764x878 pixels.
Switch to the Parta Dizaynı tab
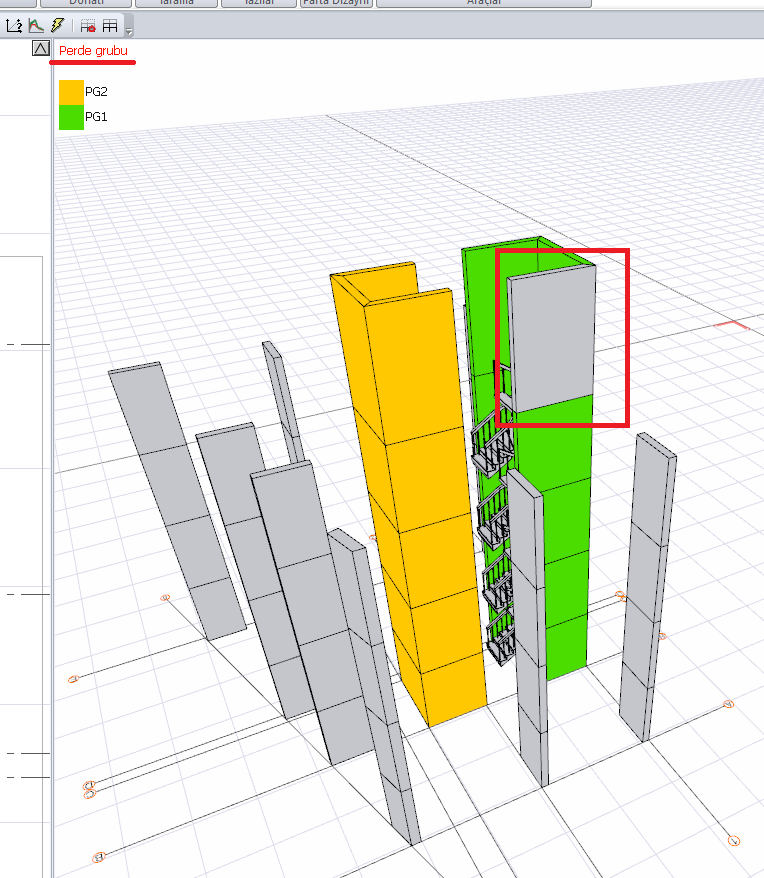pos(336,3)
